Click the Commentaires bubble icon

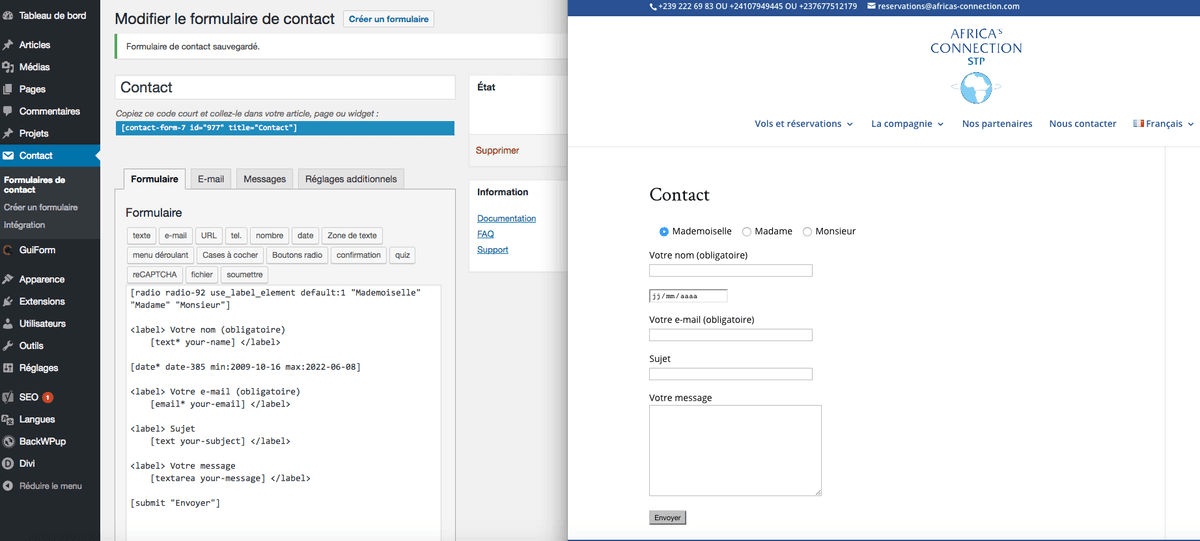coord(8,111)
